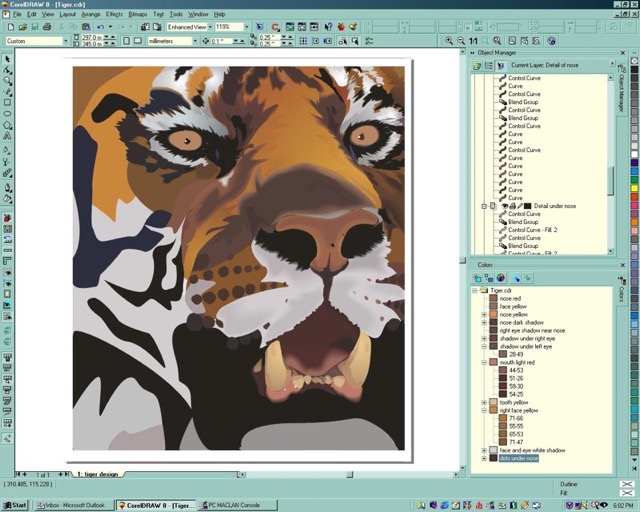
Task: Open the Arrange menu
Action: click(91, 14)
